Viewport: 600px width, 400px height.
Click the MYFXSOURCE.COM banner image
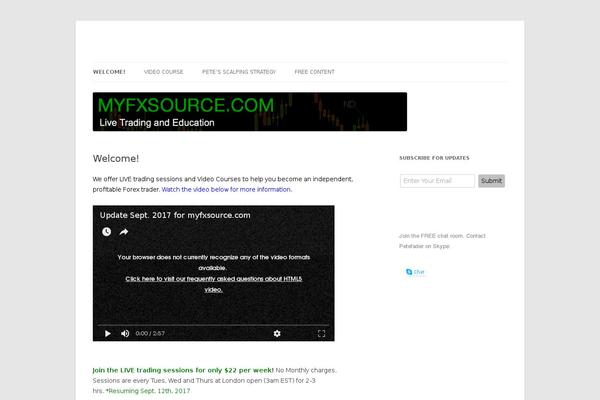[250, 112]
